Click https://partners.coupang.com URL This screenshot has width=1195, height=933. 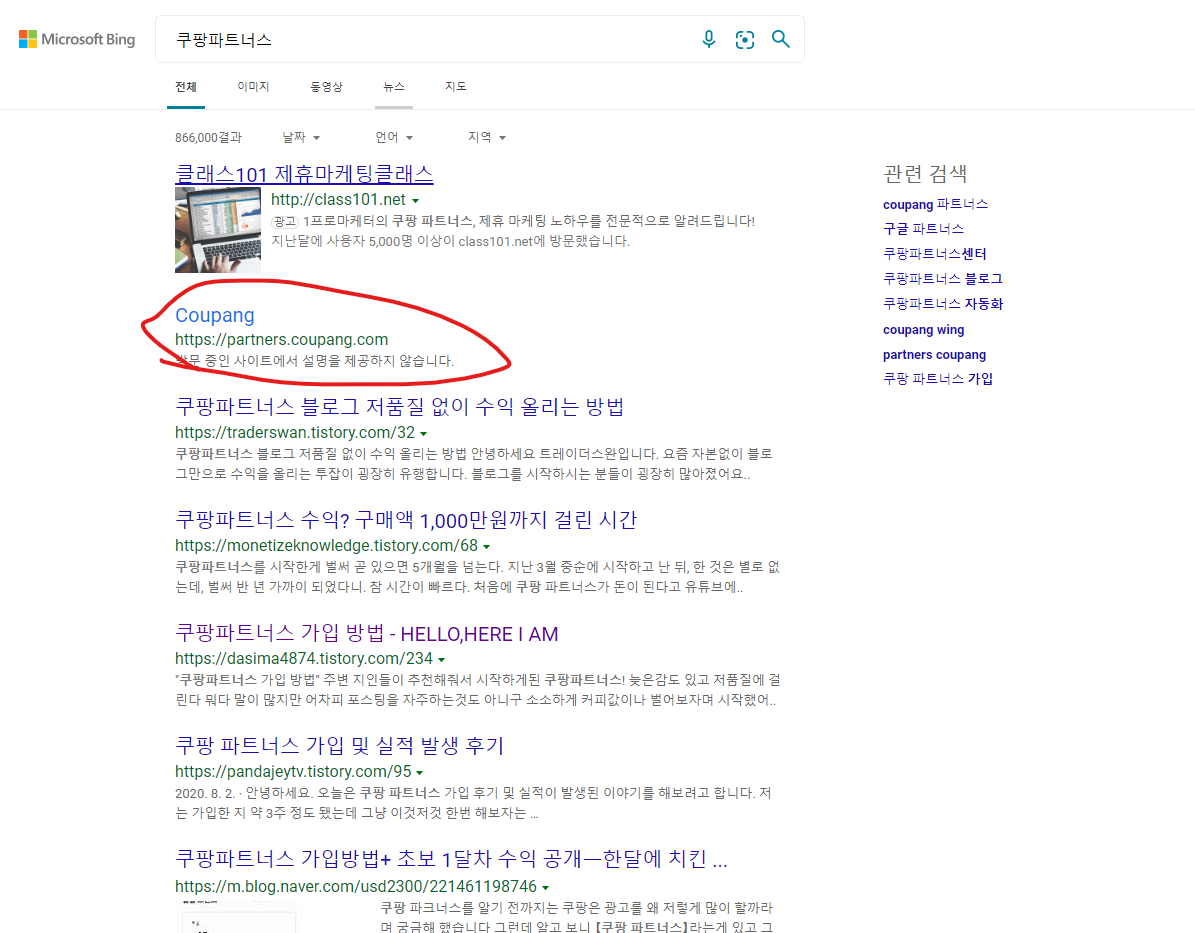(x=281, y=339)
